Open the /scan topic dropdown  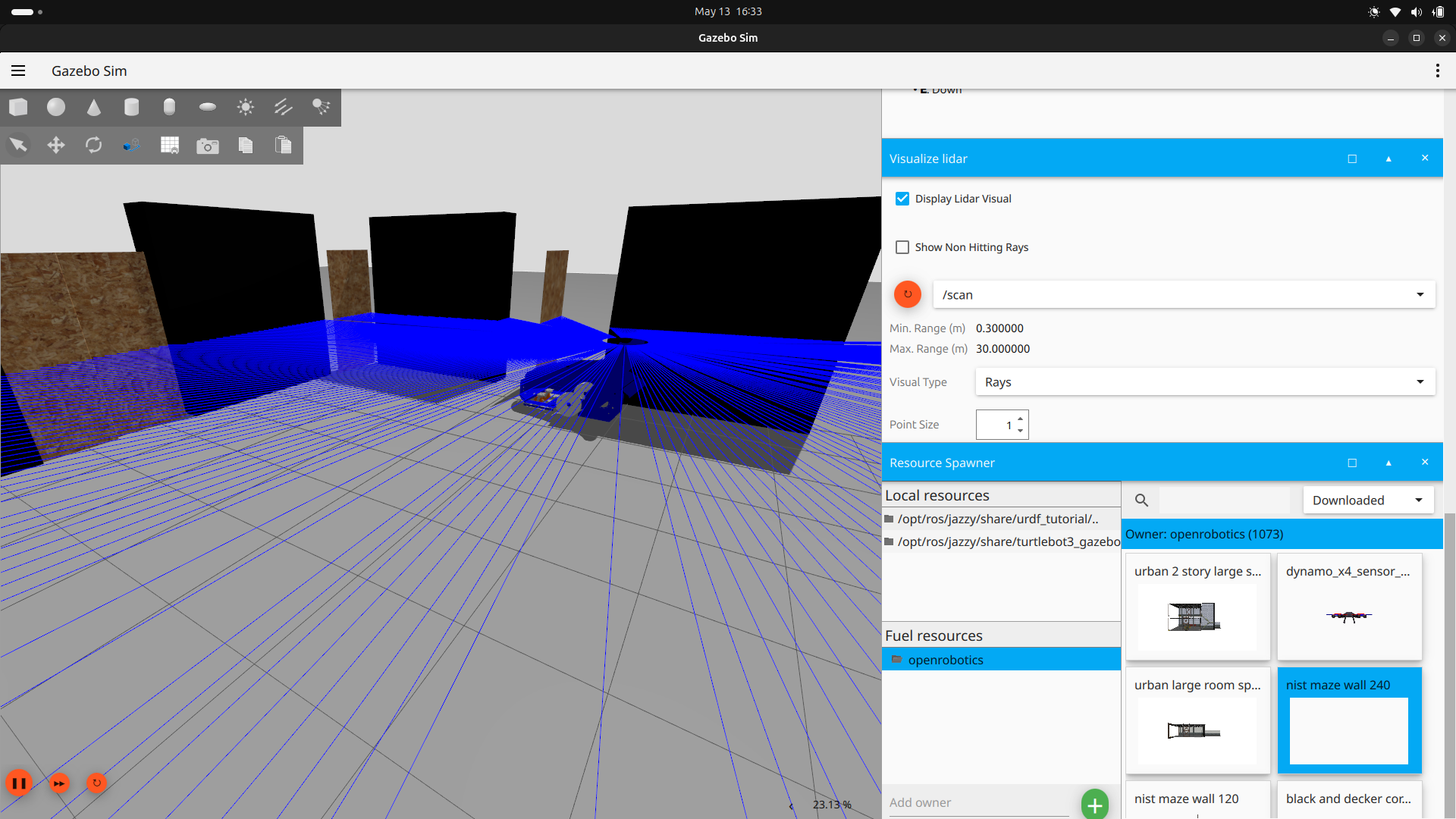[x=1183, y=295]
